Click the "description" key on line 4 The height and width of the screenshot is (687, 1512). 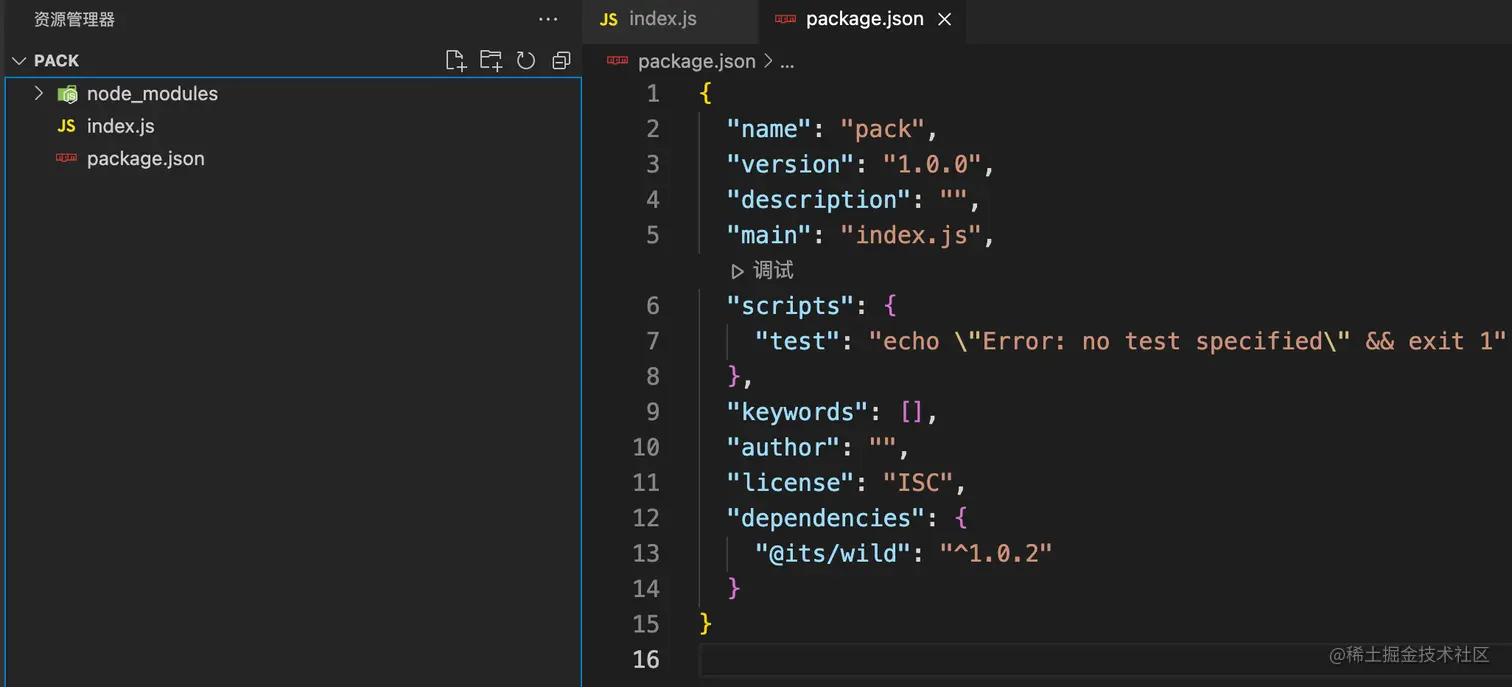tap(819, 199)
